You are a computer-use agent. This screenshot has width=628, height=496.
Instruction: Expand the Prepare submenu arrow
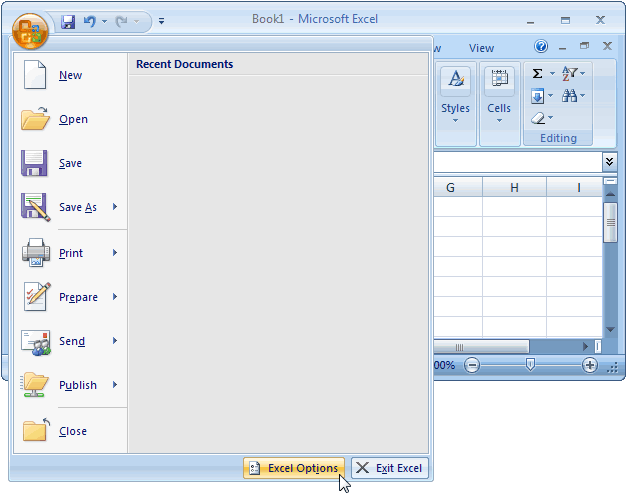[115, 296]
